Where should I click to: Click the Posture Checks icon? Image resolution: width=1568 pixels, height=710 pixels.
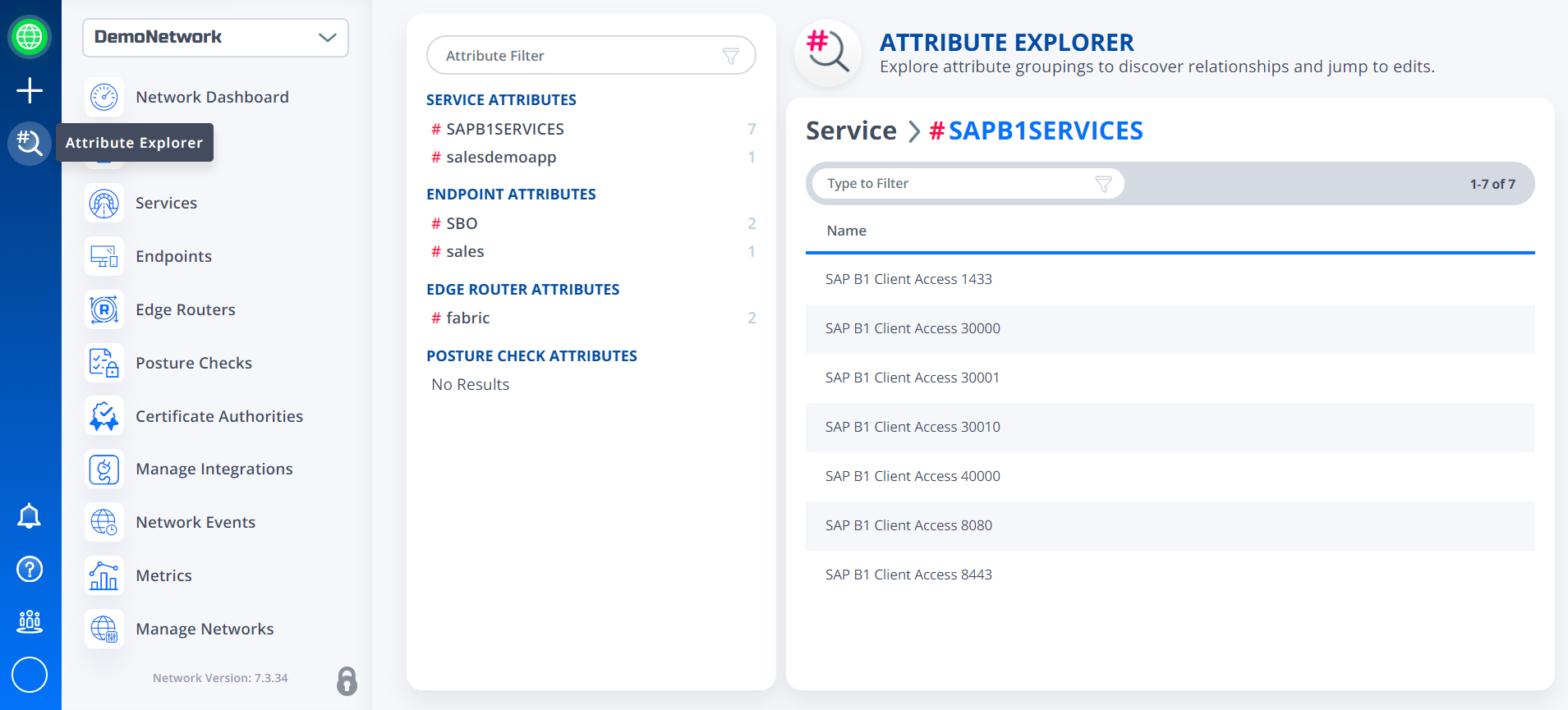[x=104, y=363]
